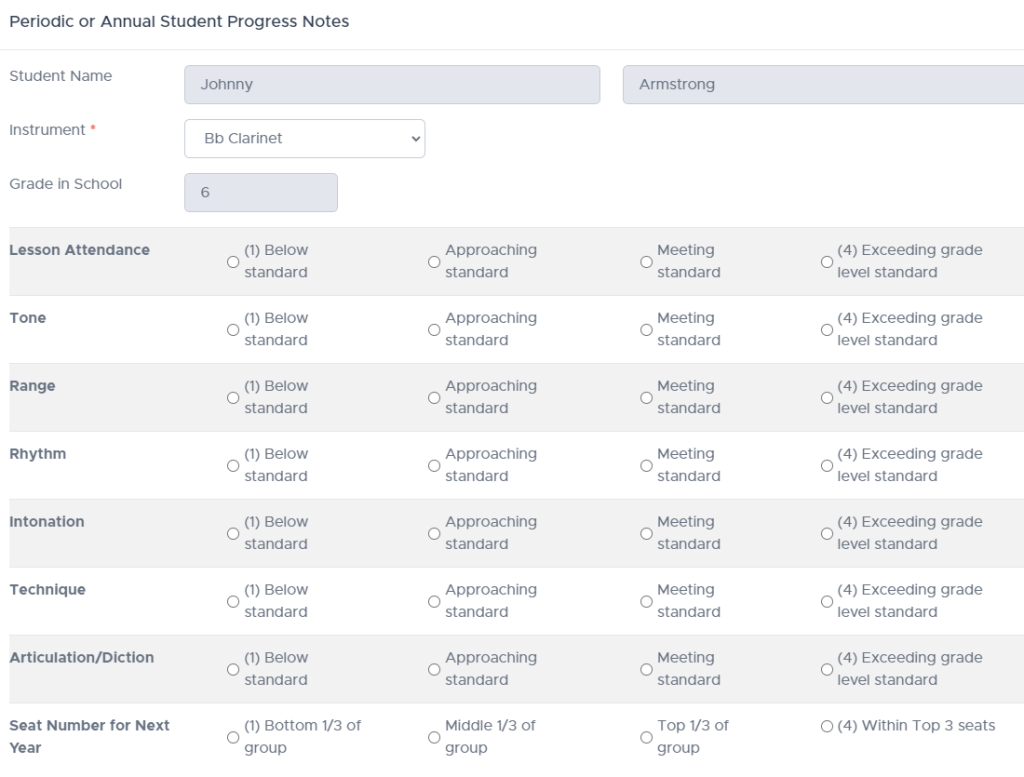Select Exceeding grade level standard for Tone
This screenshot has height=777, width=1024.
pos(827,330)
